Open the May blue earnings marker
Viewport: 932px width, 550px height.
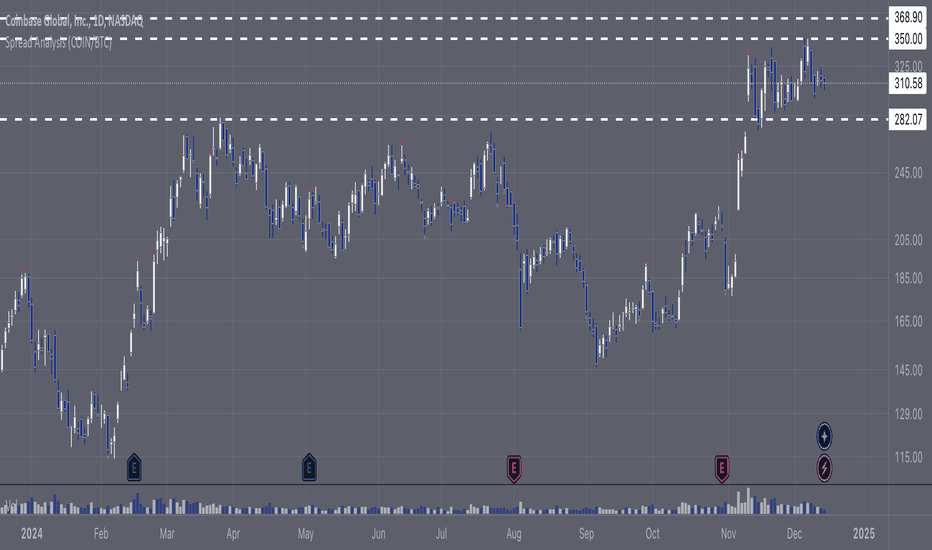(x=309, y=468)
